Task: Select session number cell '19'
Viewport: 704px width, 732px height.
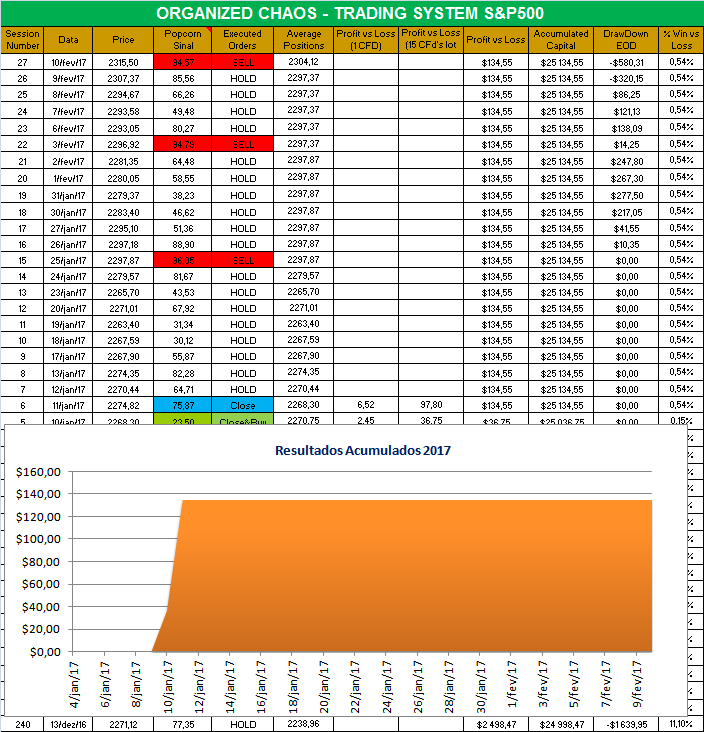Action: [x=22, y=196]
